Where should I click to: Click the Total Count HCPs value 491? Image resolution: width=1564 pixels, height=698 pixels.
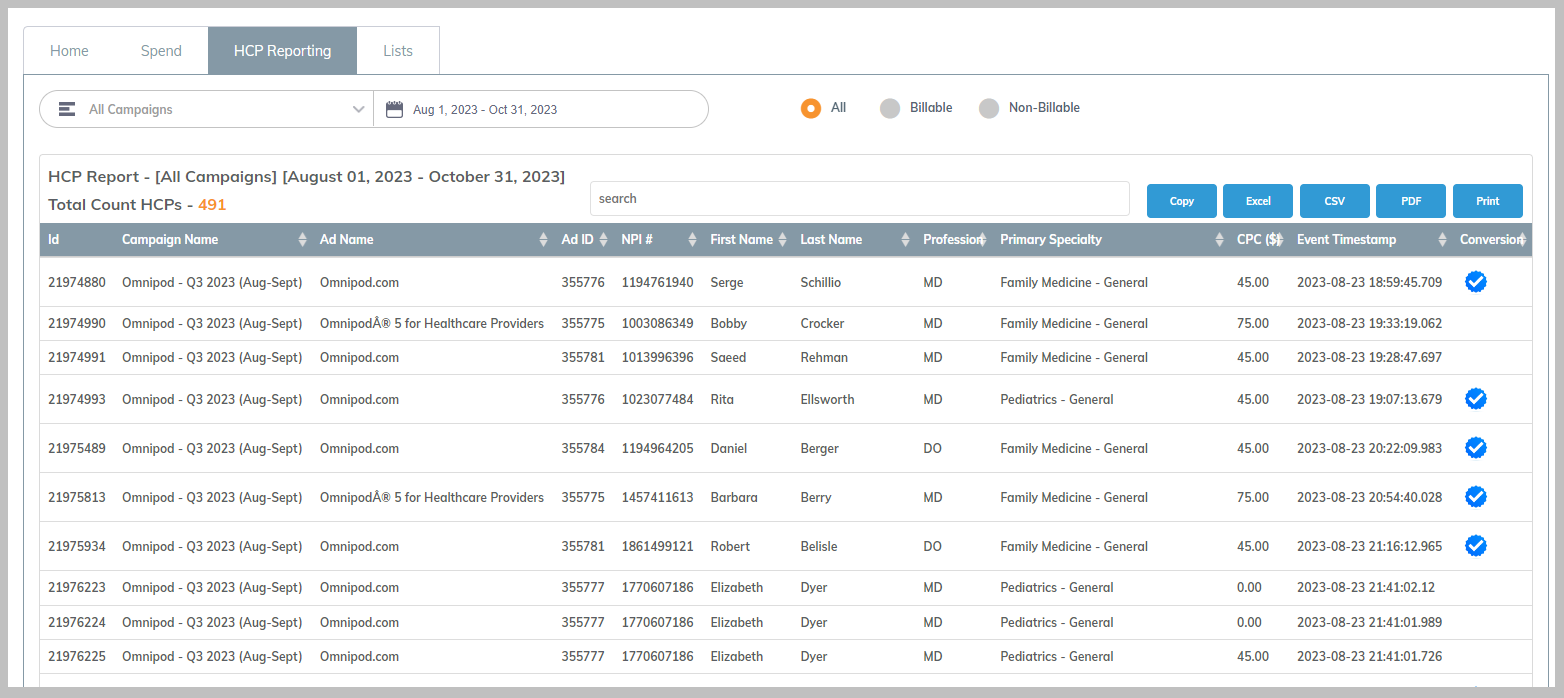click(212, 204)
